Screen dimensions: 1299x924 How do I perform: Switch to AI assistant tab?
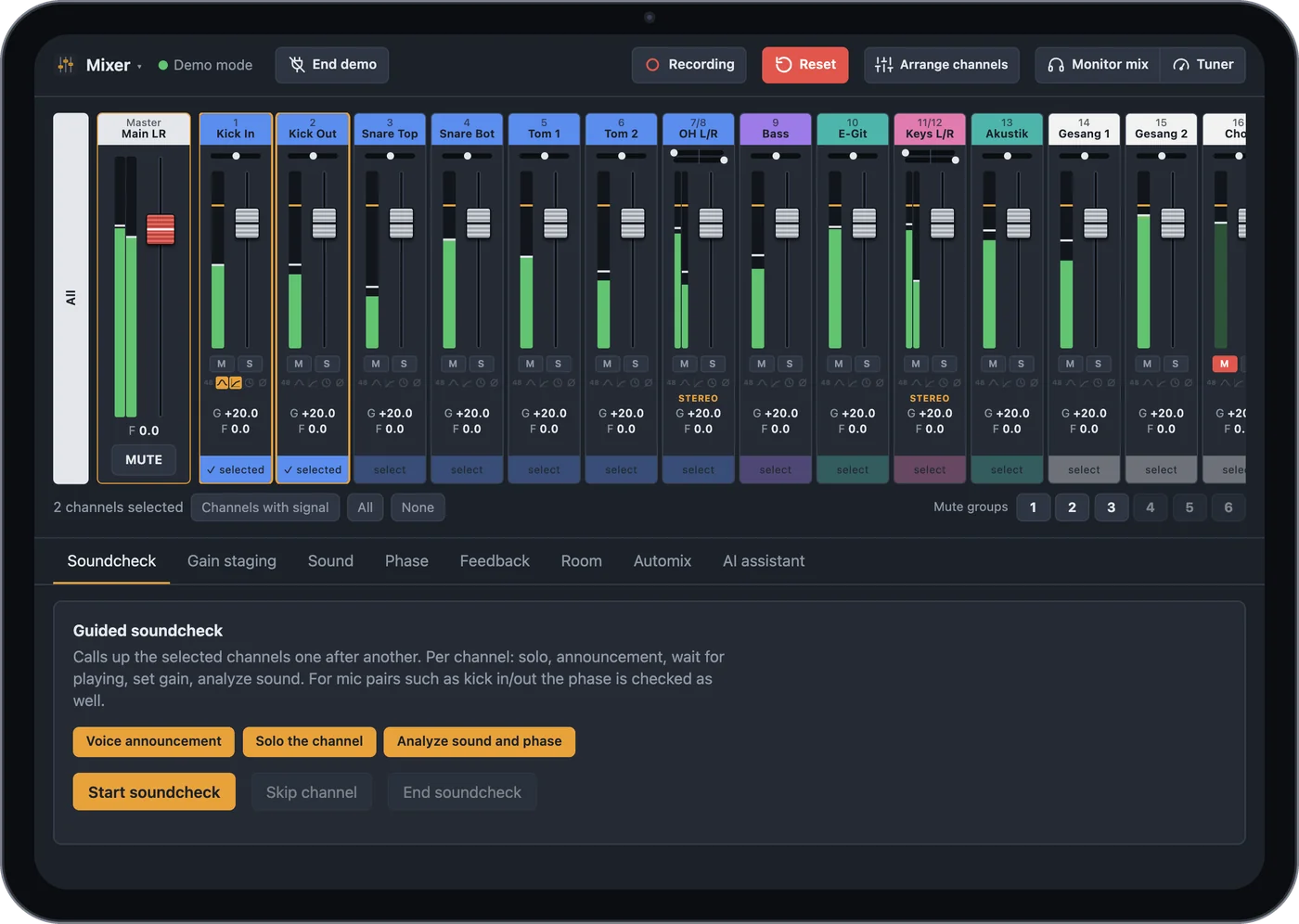(x=764, y=560)
